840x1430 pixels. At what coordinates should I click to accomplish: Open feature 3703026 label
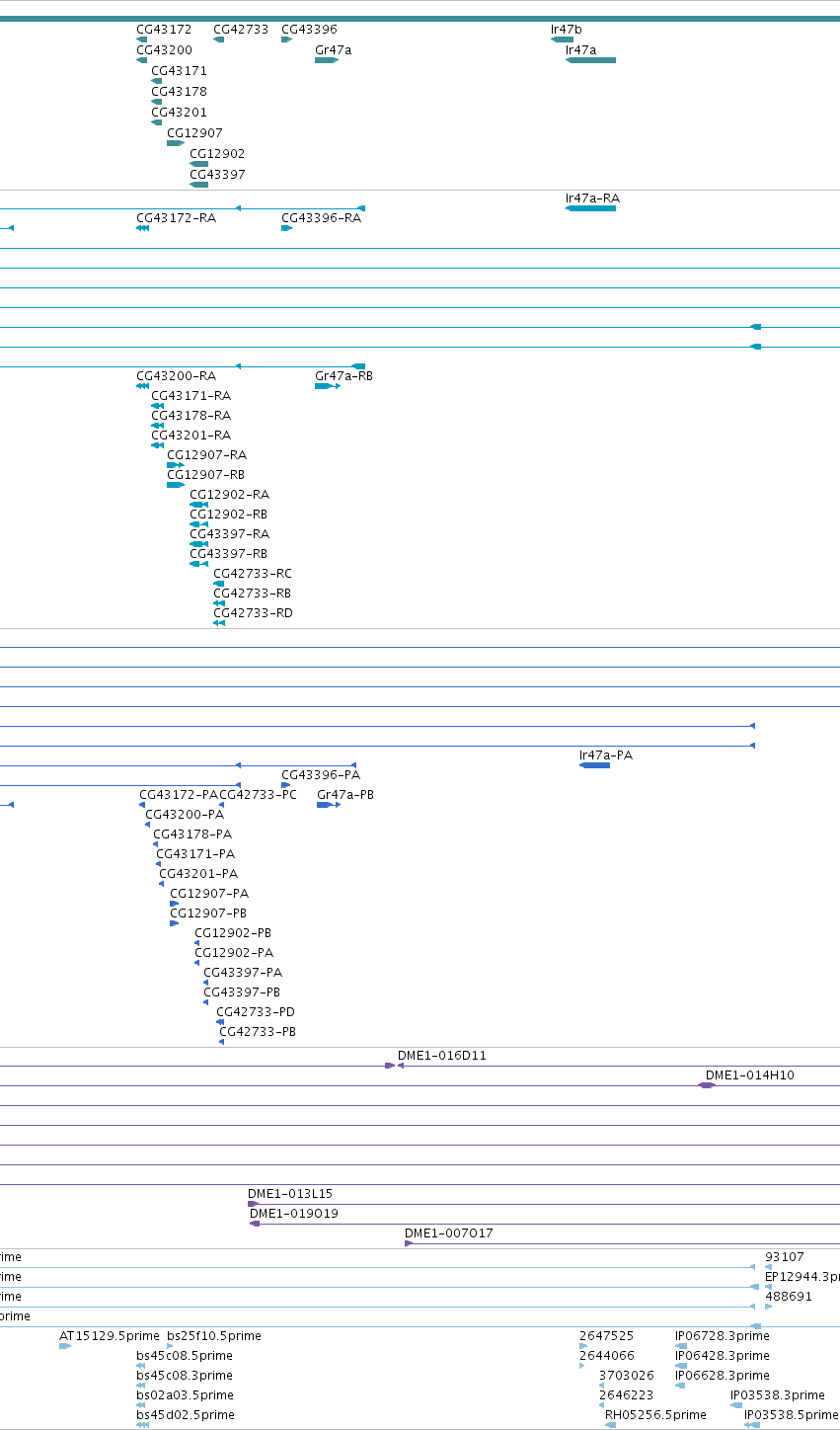tap(627, 1376)
